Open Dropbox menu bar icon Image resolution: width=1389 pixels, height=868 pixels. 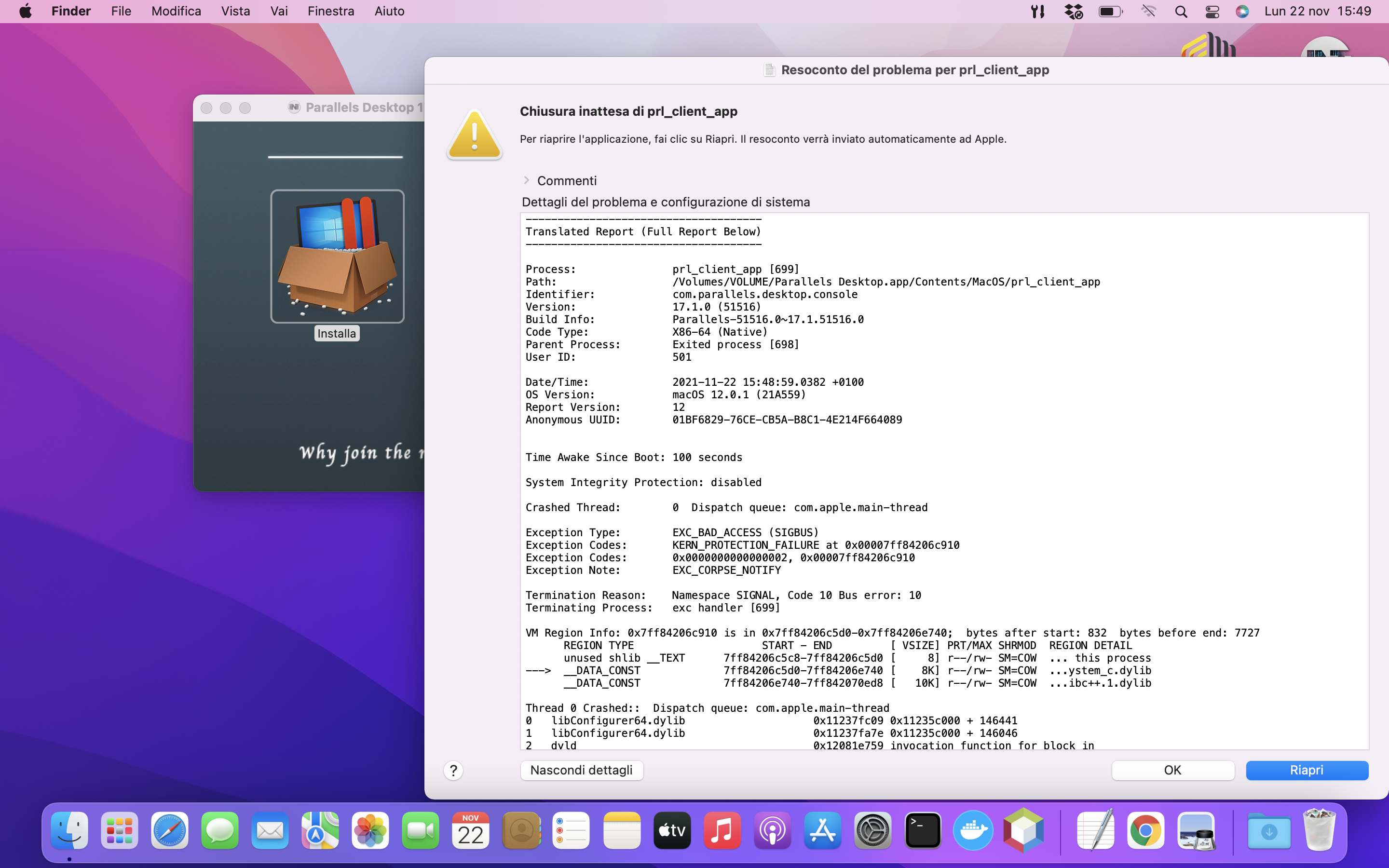point(1073,12)
